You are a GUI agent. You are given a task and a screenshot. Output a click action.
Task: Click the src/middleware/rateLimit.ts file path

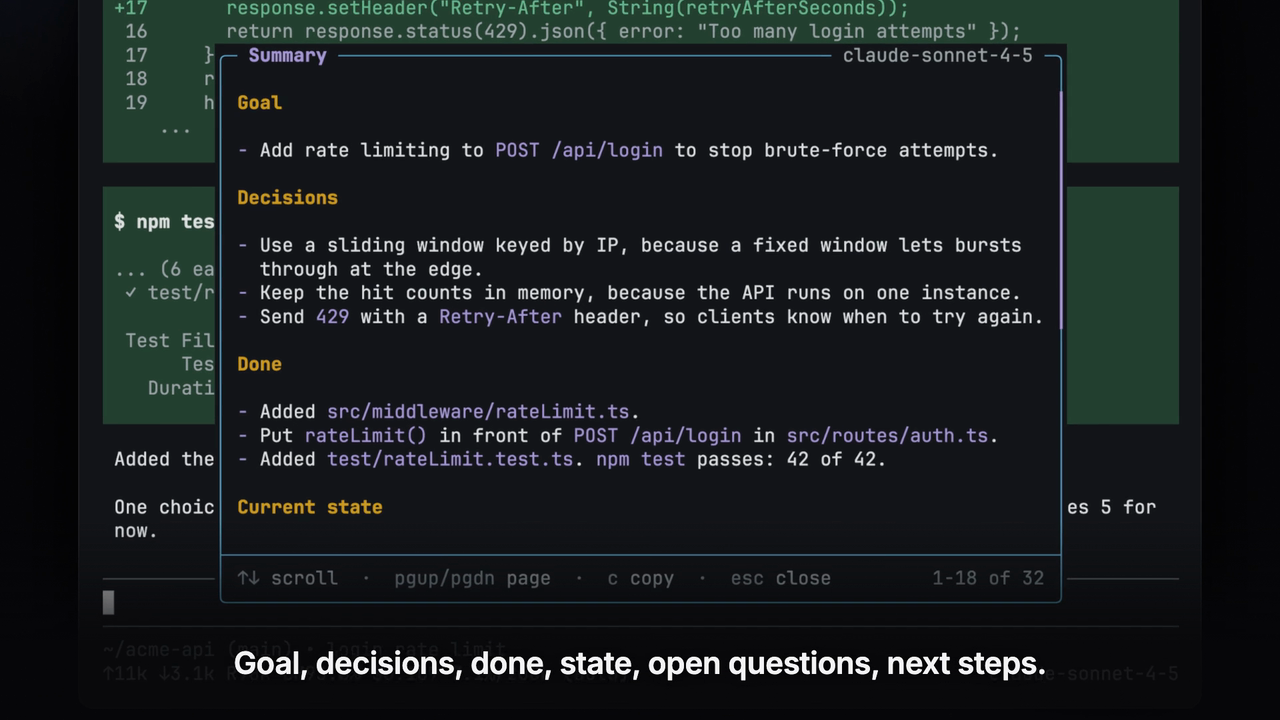(x=478, y=412)
